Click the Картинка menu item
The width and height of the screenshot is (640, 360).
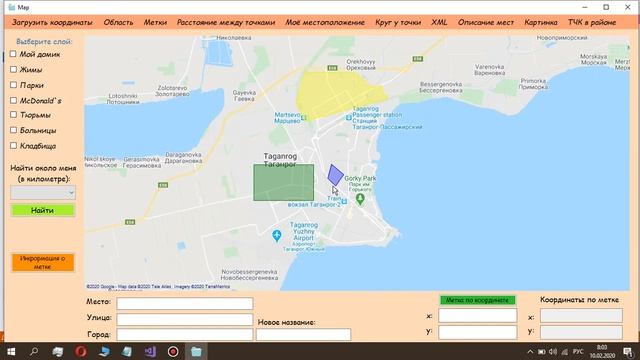point(541,22)
